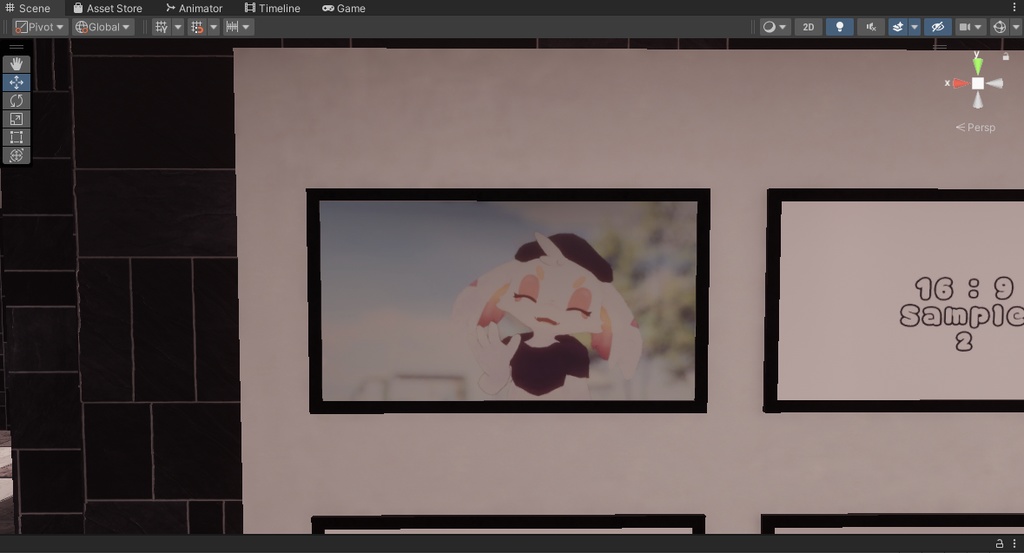1024x553 pixels.
Task: Click the orientation overlay drag handle
Action: pyautogui.click(x=940, y=47)
